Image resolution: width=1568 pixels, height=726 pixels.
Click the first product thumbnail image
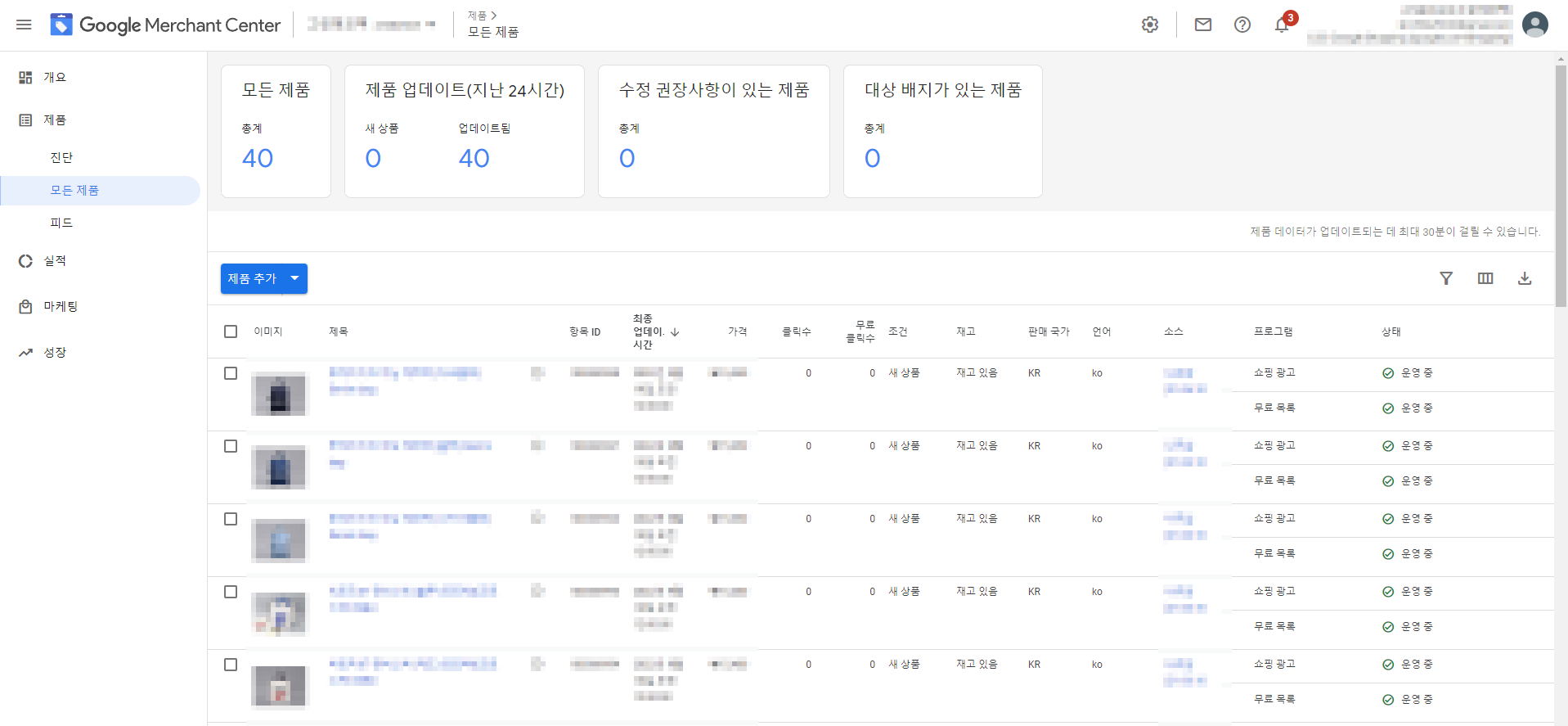tap(279, 394)
